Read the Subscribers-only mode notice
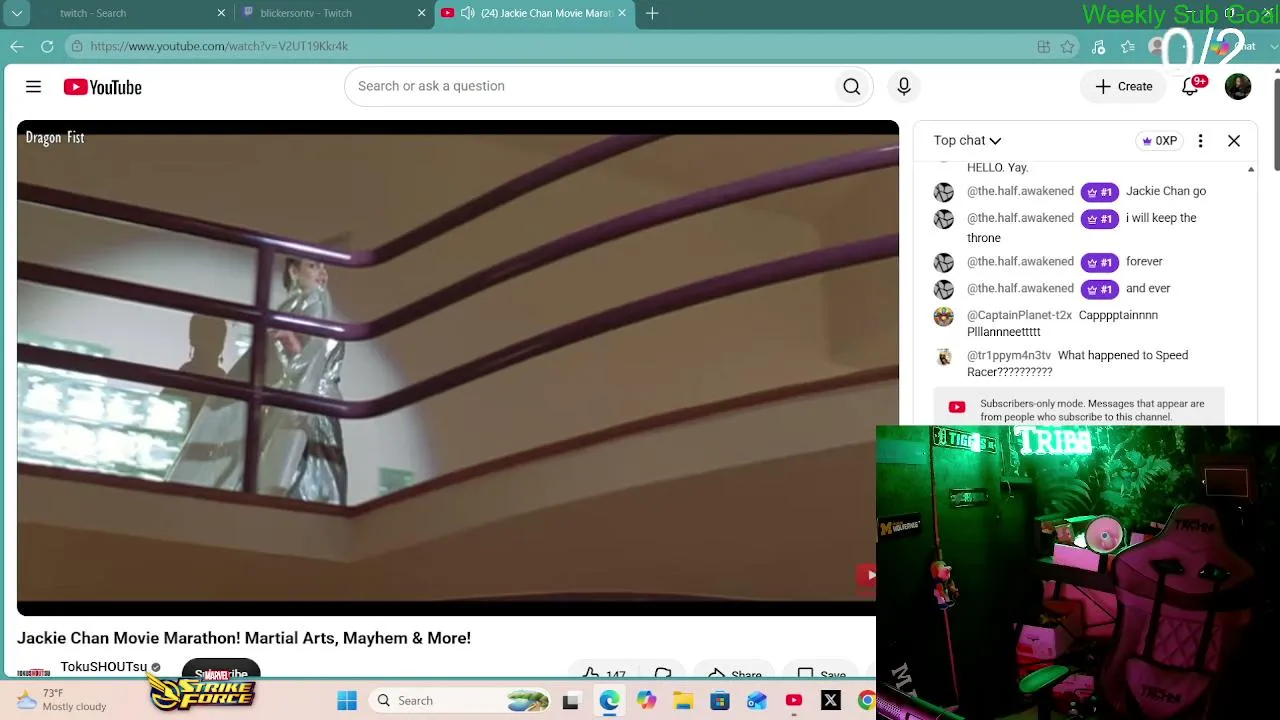1280x720 pixels. (x=1079, y=407)
